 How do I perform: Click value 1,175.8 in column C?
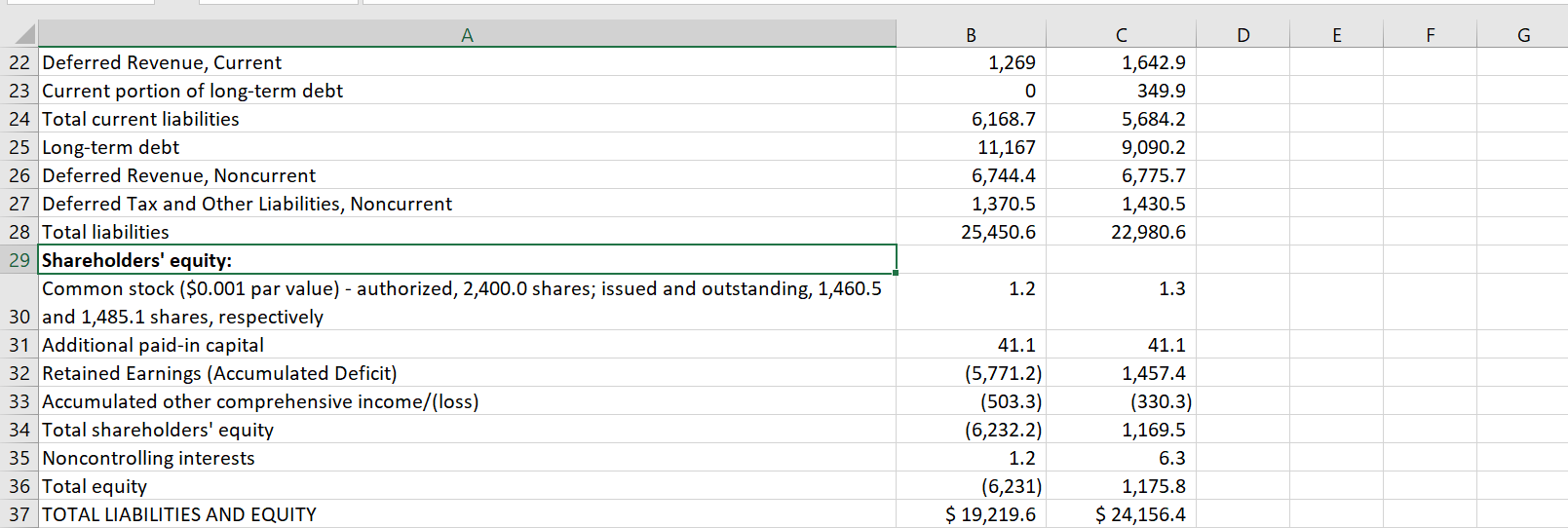pos(1121,486)
